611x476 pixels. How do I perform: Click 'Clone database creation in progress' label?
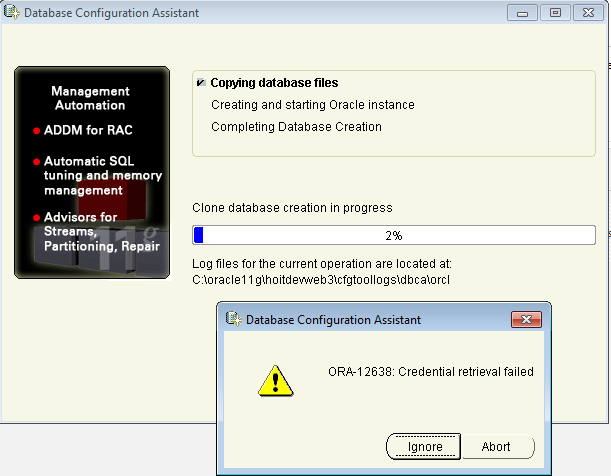292,208
